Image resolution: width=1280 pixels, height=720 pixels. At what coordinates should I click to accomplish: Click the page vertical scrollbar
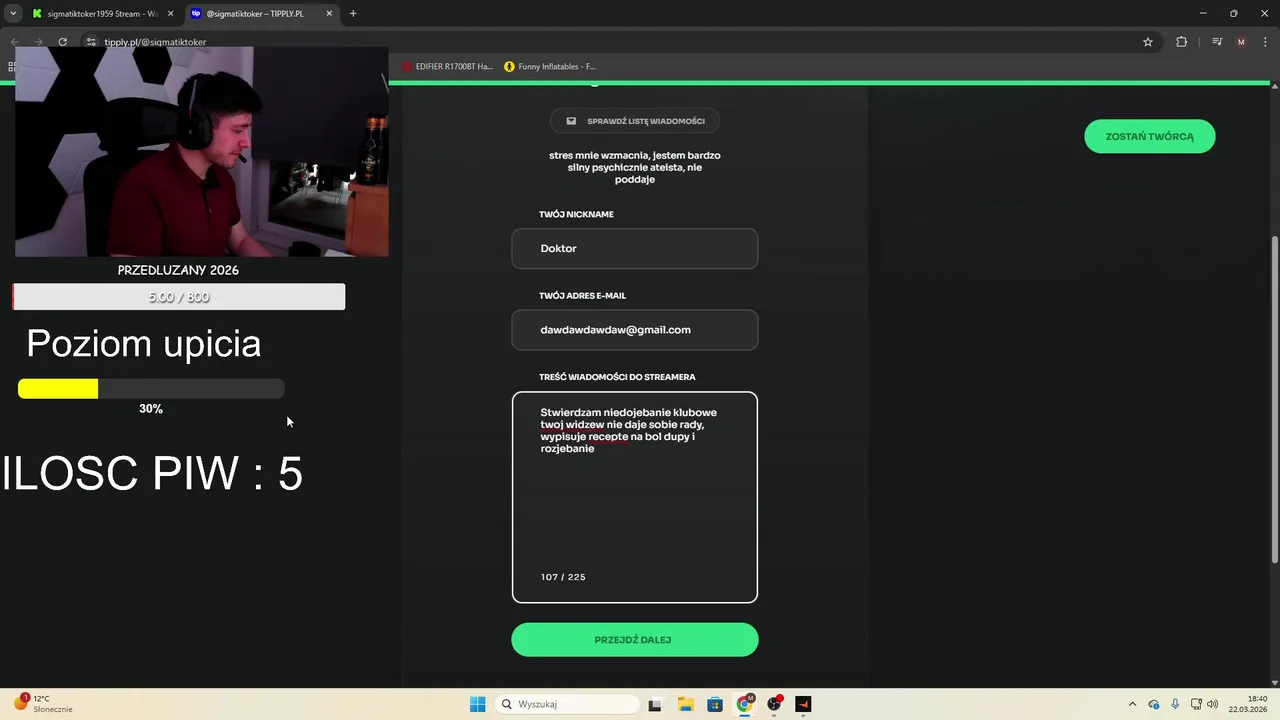pos(1274,400)
